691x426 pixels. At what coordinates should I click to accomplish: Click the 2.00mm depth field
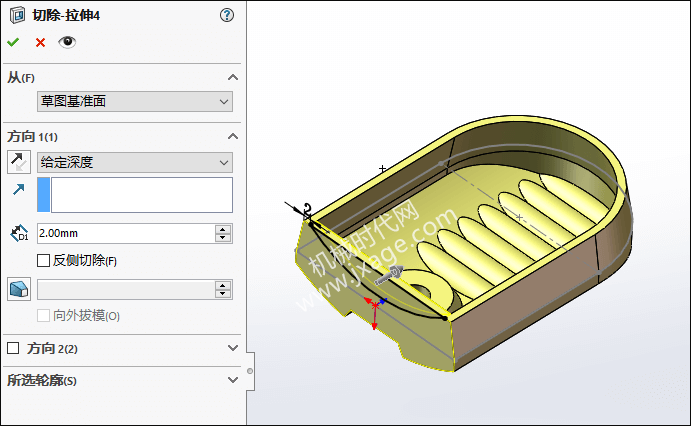click(126, 233)
